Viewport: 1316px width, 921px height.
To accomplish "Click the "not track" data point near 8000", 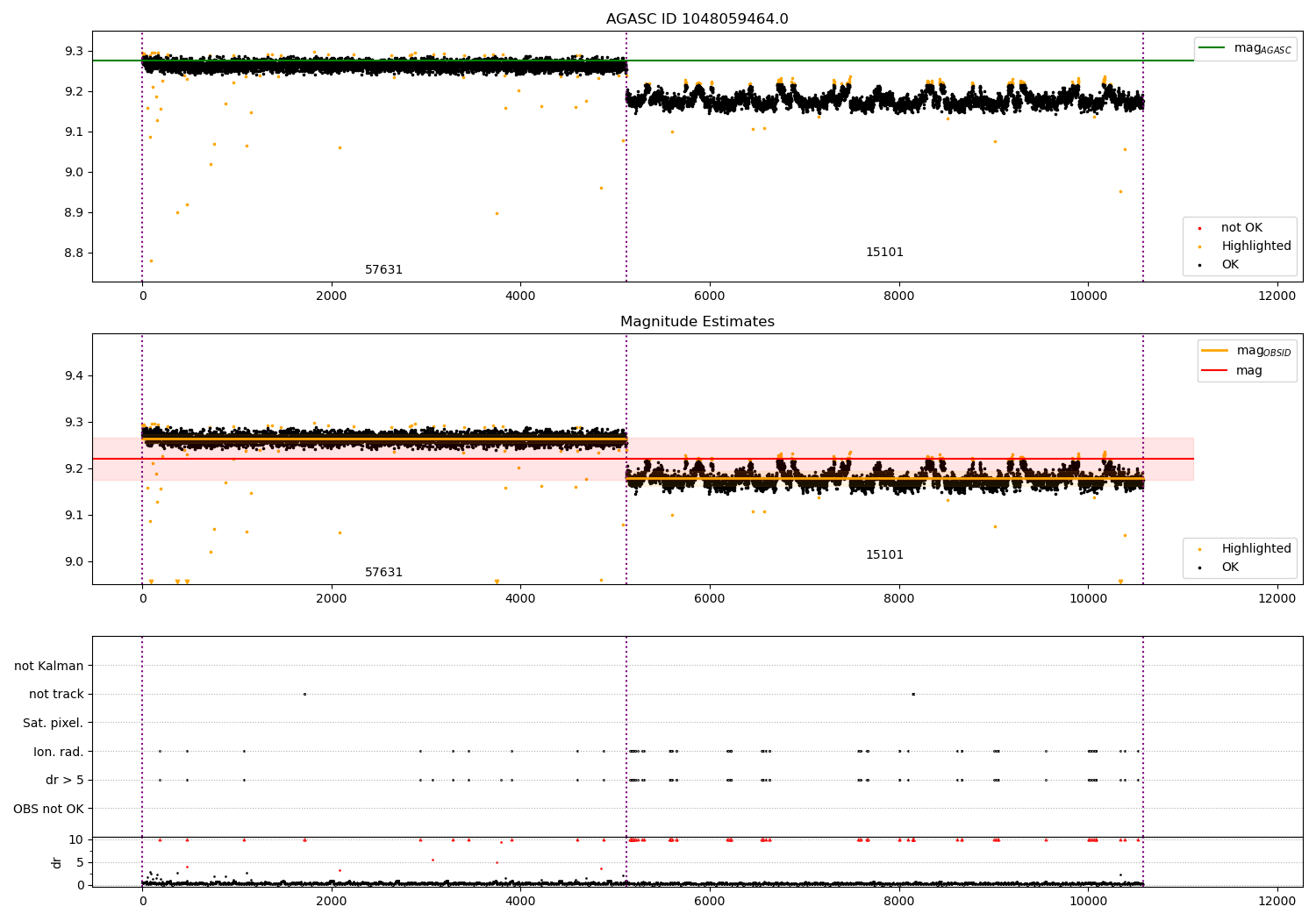I will pos(913,695).
